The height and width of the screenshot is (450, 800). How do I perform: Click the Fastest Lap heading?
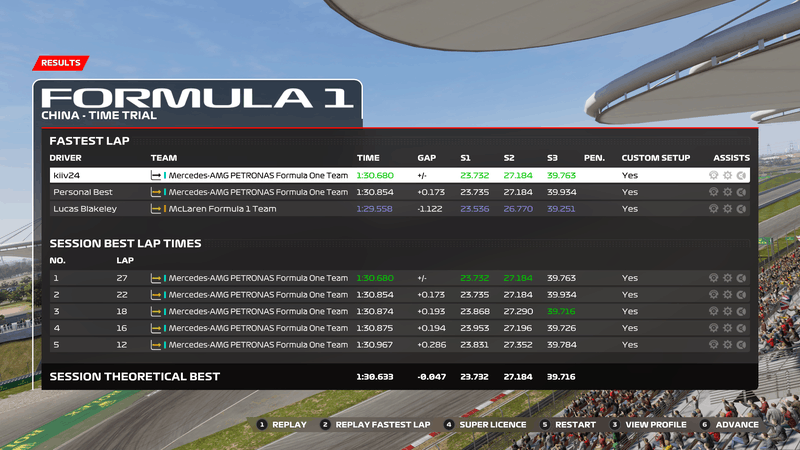tap(89, 141)
